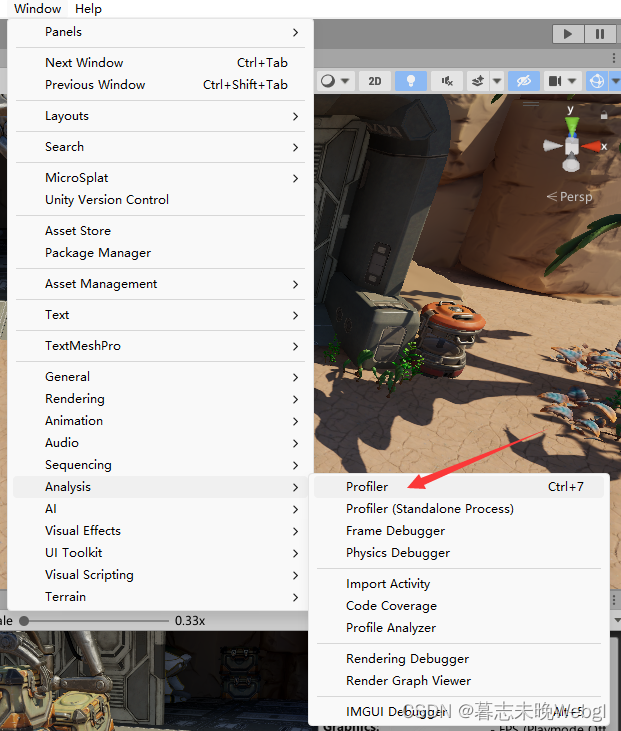Image resolution: width=621 pixels, height=731 pixels.
Task: Expand the Visual Effects submenu
Action: 160,531
